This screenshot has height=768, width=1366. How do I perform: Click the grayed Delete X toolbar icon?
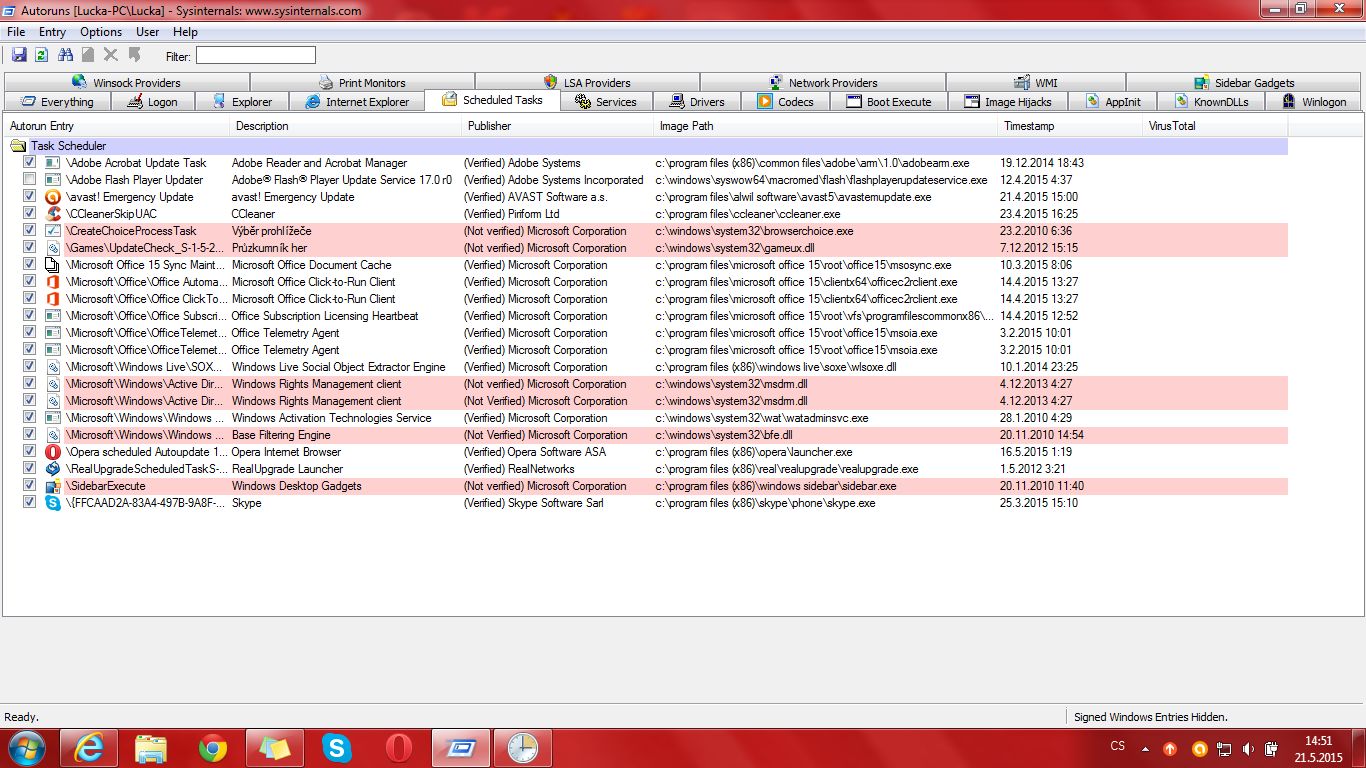pos(111,55)
